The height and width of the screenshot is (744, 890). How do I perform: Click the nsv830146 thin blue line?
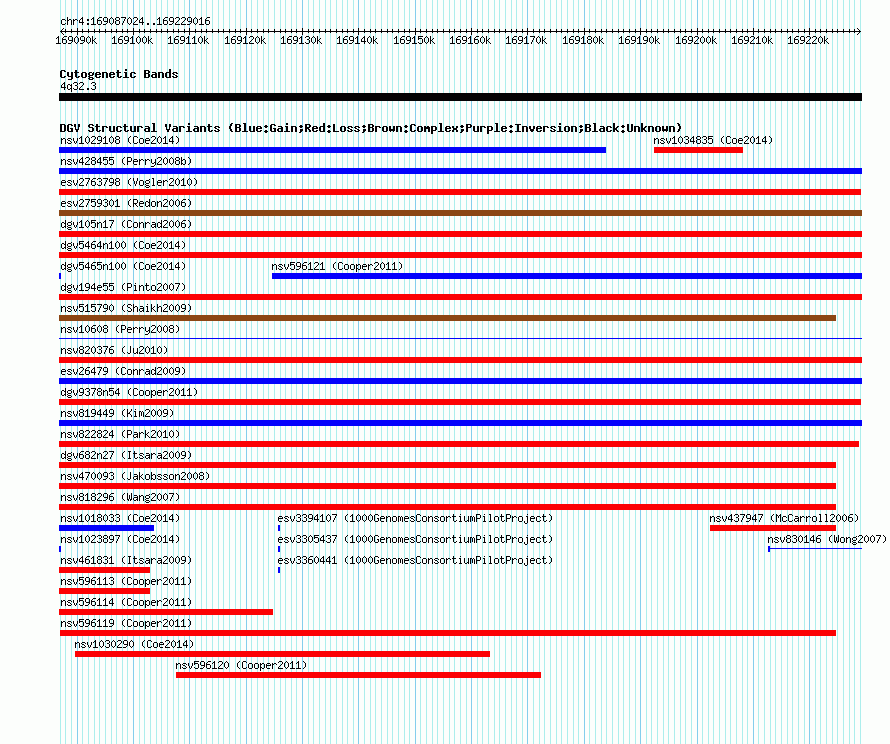(815, 549)
